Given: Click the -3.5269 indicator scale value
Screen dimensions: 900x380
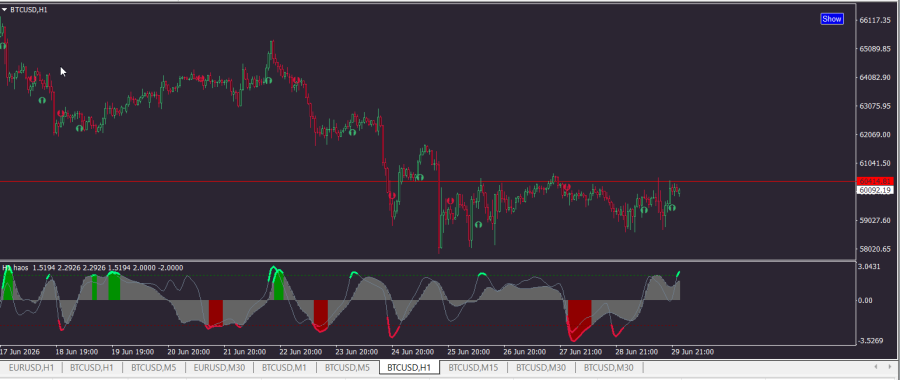Looking at the screenshot, I should click(x=870, y=341).
